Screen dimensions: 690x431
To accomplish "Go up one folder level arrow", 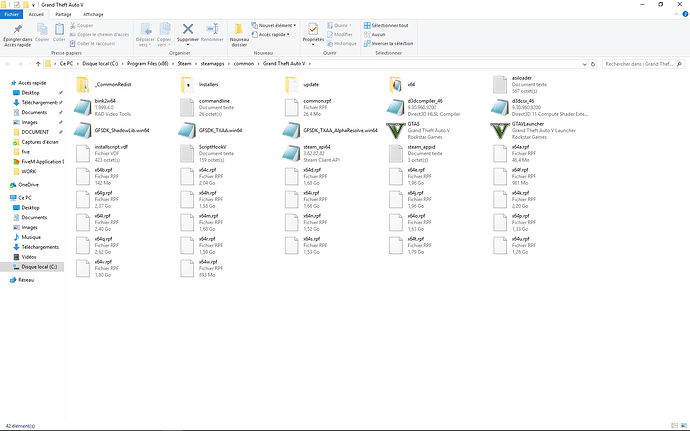I will pos(38,64).
